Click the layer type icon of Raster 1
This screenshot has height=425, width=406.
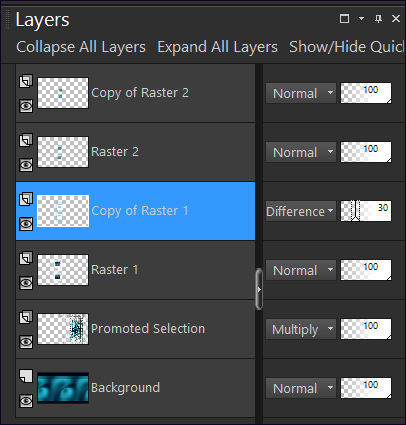[x=26, y=258]
